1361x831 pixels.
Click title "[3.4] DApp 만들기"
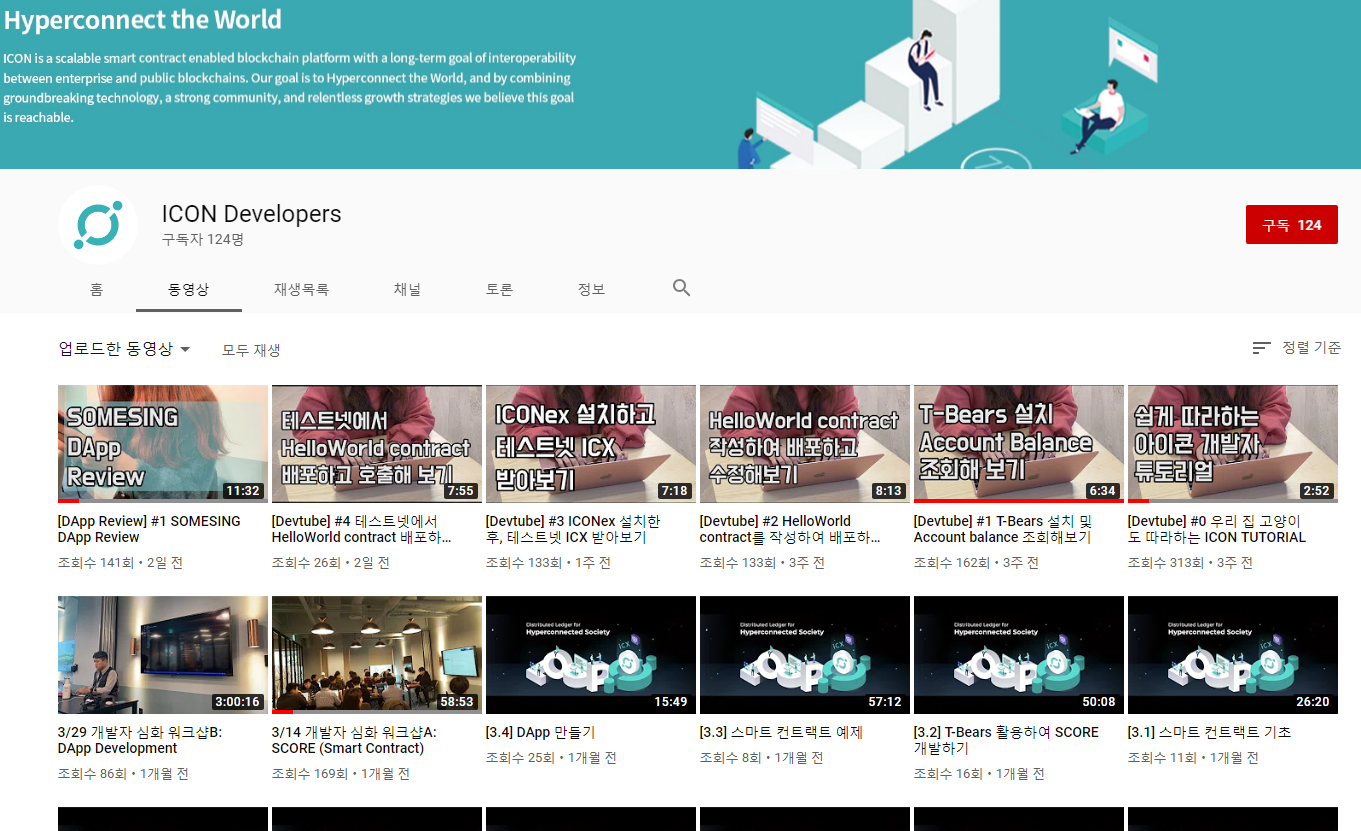tap(541, 732)
